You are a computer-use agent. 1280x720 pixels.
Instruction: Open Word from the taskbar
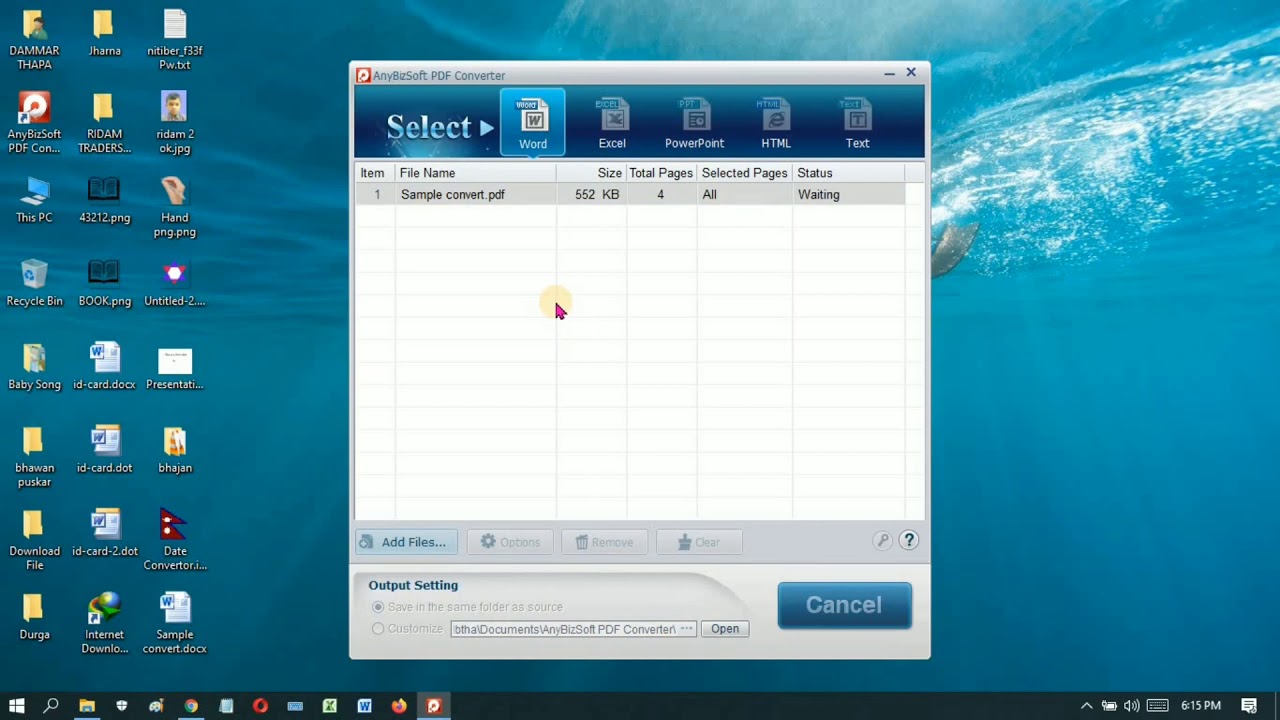[x=364, y=706]
